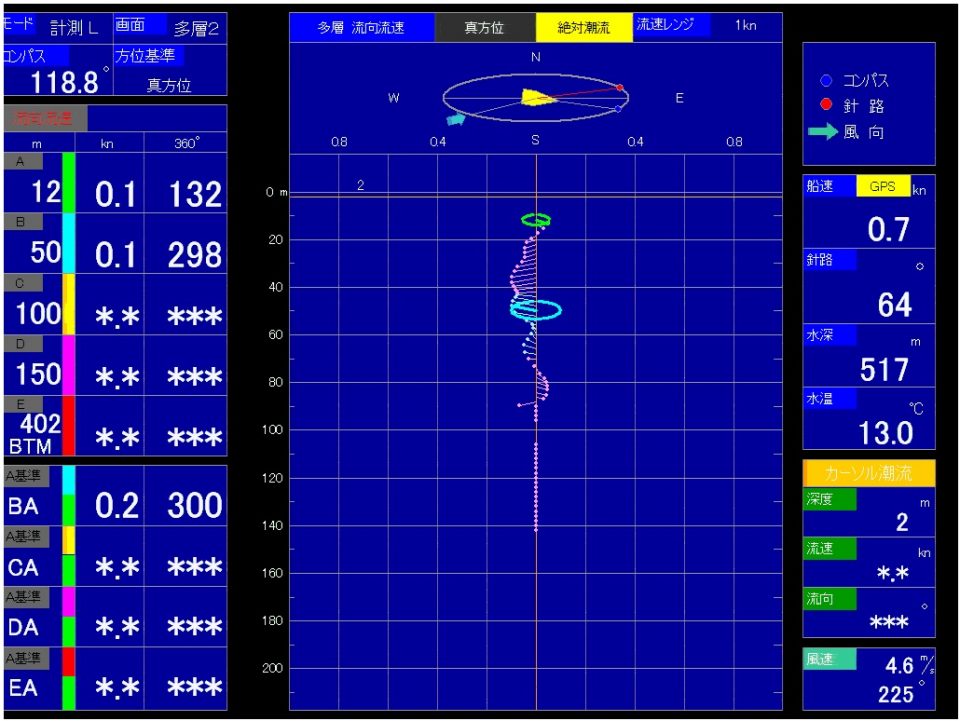Image resolution: width=960 pixels, height=721 pixels.
Task: Click the 画面 label
Action: click(x=140, y=24)
